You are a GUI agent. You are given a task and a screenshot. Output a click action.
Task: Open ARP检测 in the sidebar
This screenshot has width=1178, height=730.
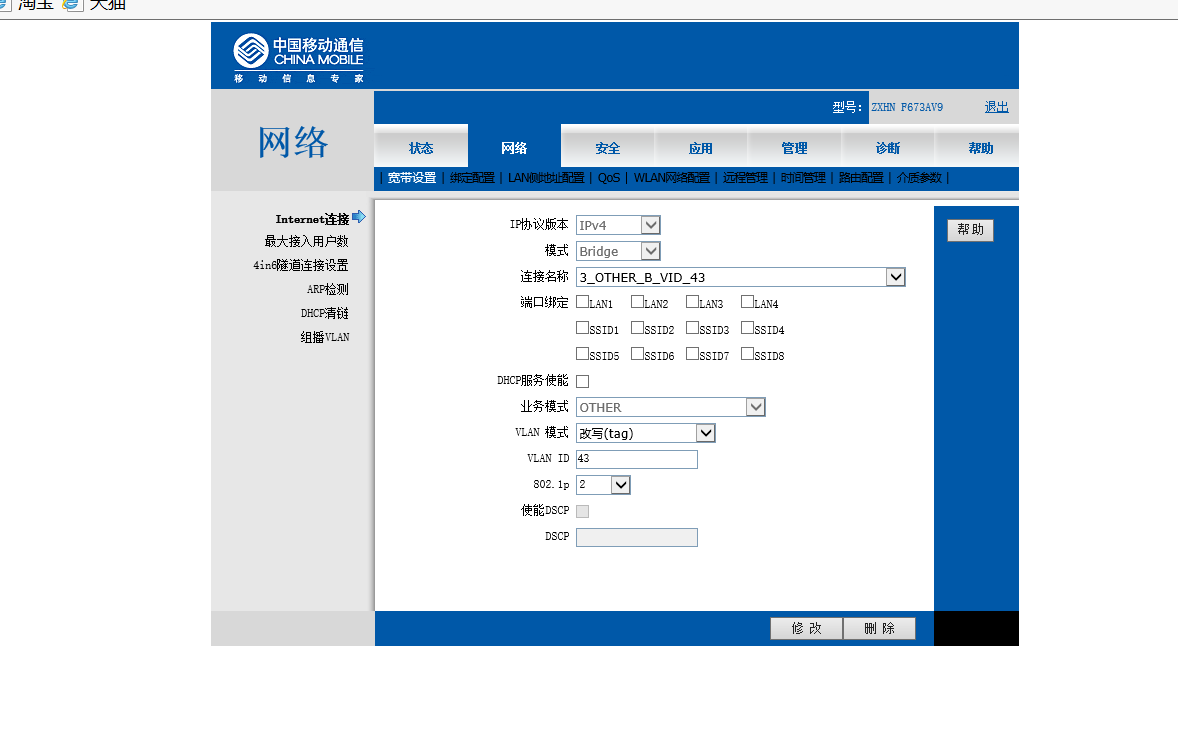tap(327, 289)
